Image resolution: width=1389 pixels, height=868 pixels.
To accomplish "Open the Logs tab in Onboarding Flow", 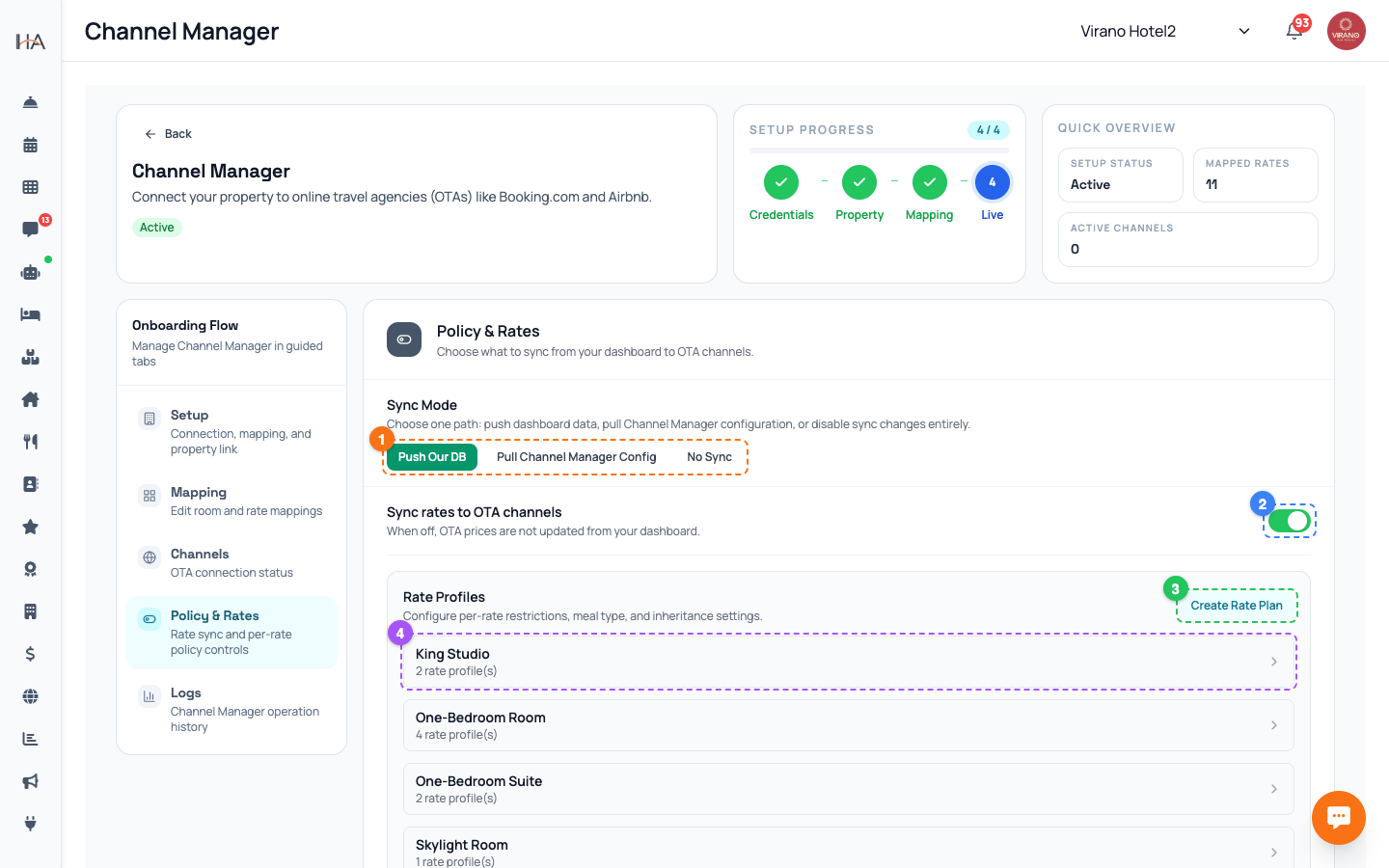I will click(231, 710).
